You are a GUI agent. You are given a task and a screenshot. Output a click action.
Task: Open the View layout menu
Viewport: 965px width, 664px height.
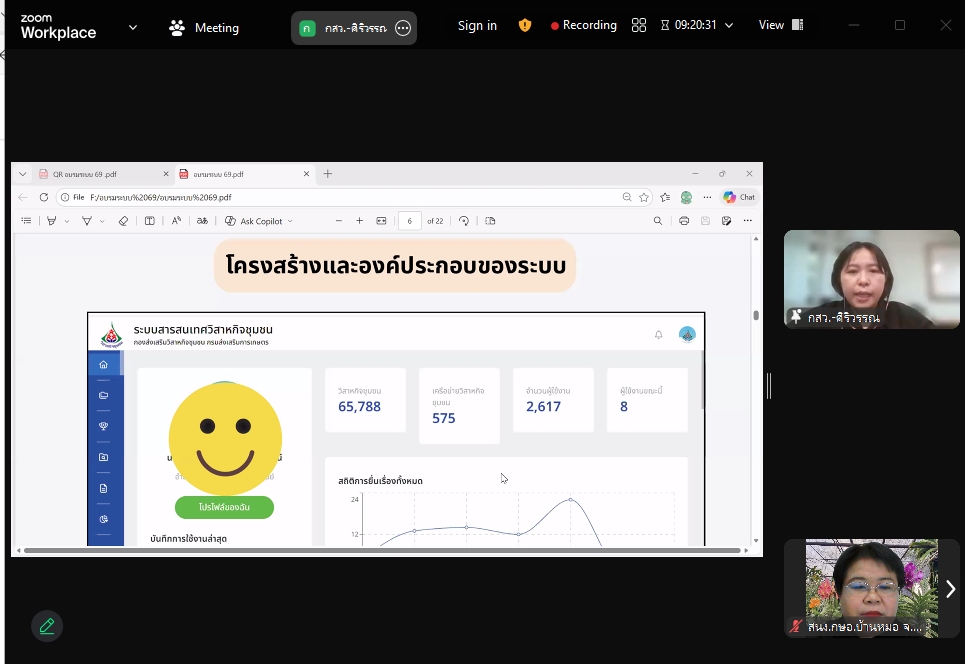pos(780,26)
